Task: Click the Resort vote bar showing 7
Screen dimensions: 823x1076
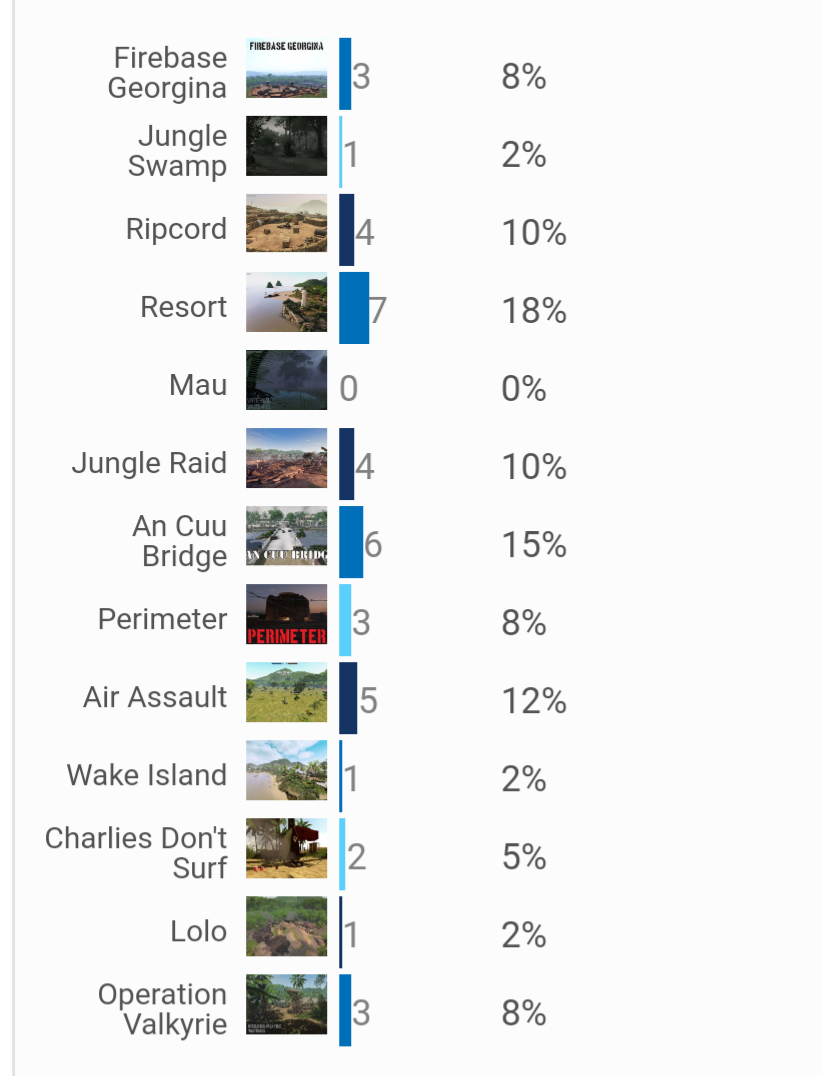Action: click(x=354, y=308)
